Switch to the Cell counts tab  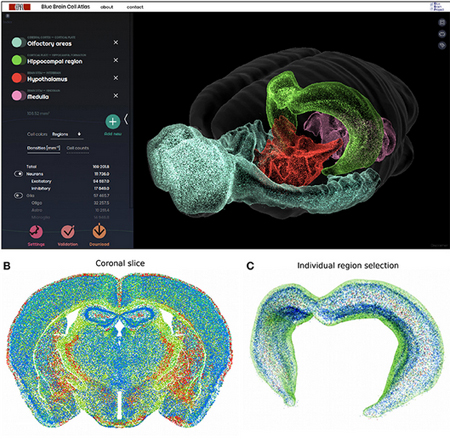click(78, 148)
